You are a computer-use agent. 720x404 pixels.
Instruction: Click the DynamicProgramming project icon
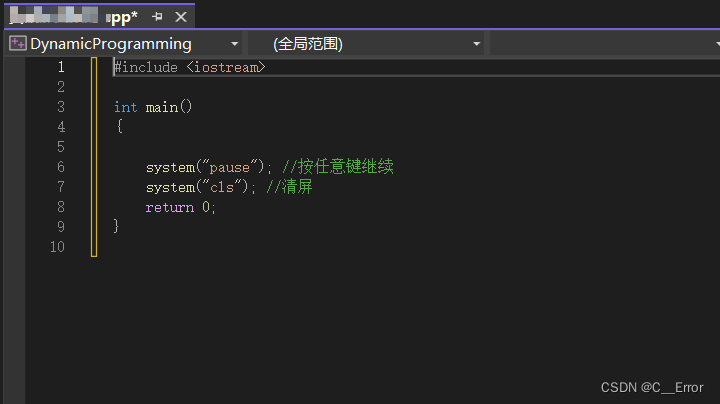pos(18,44)
